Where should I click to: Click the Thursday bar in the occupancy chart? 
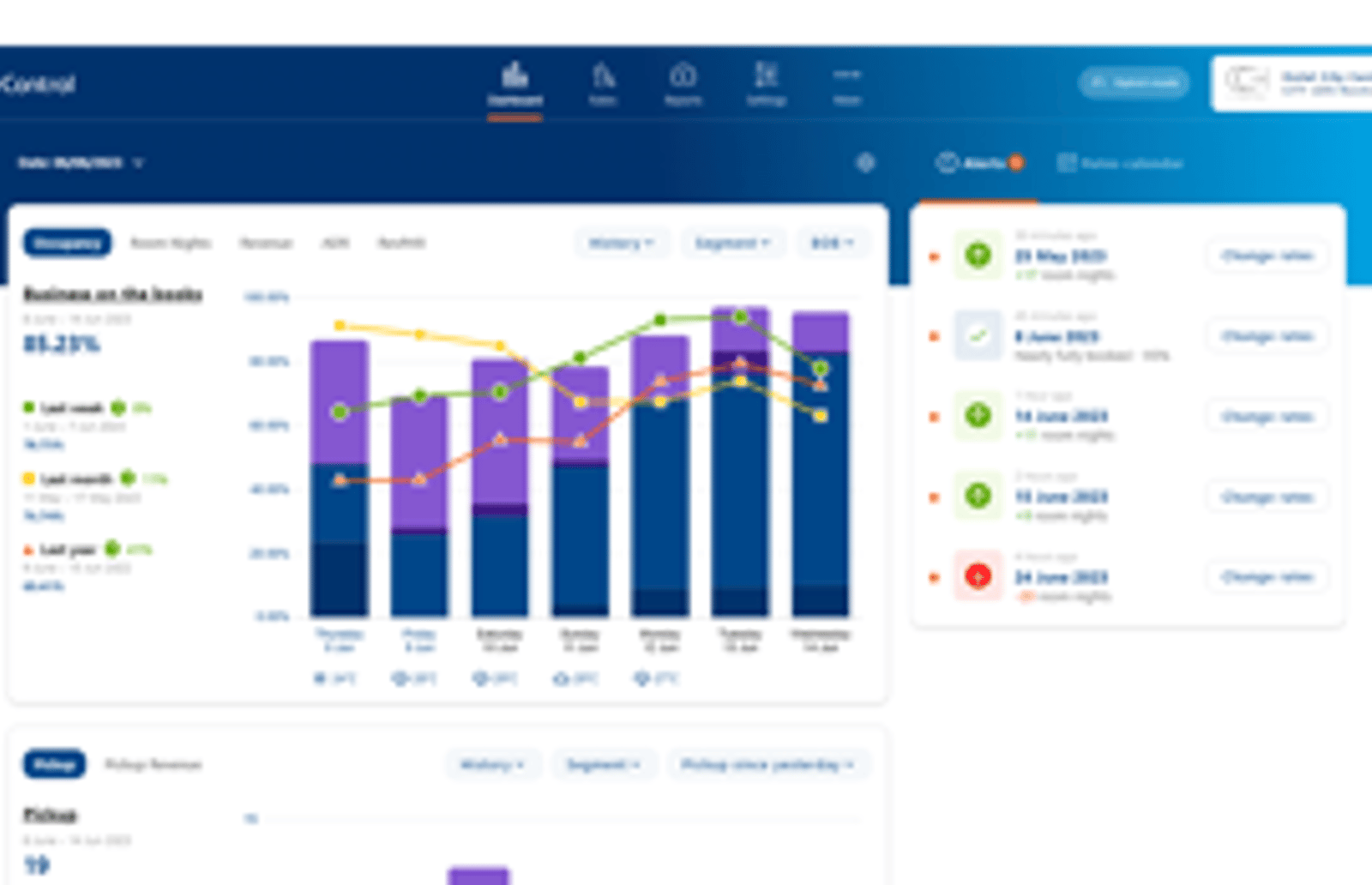pos(340,478)
